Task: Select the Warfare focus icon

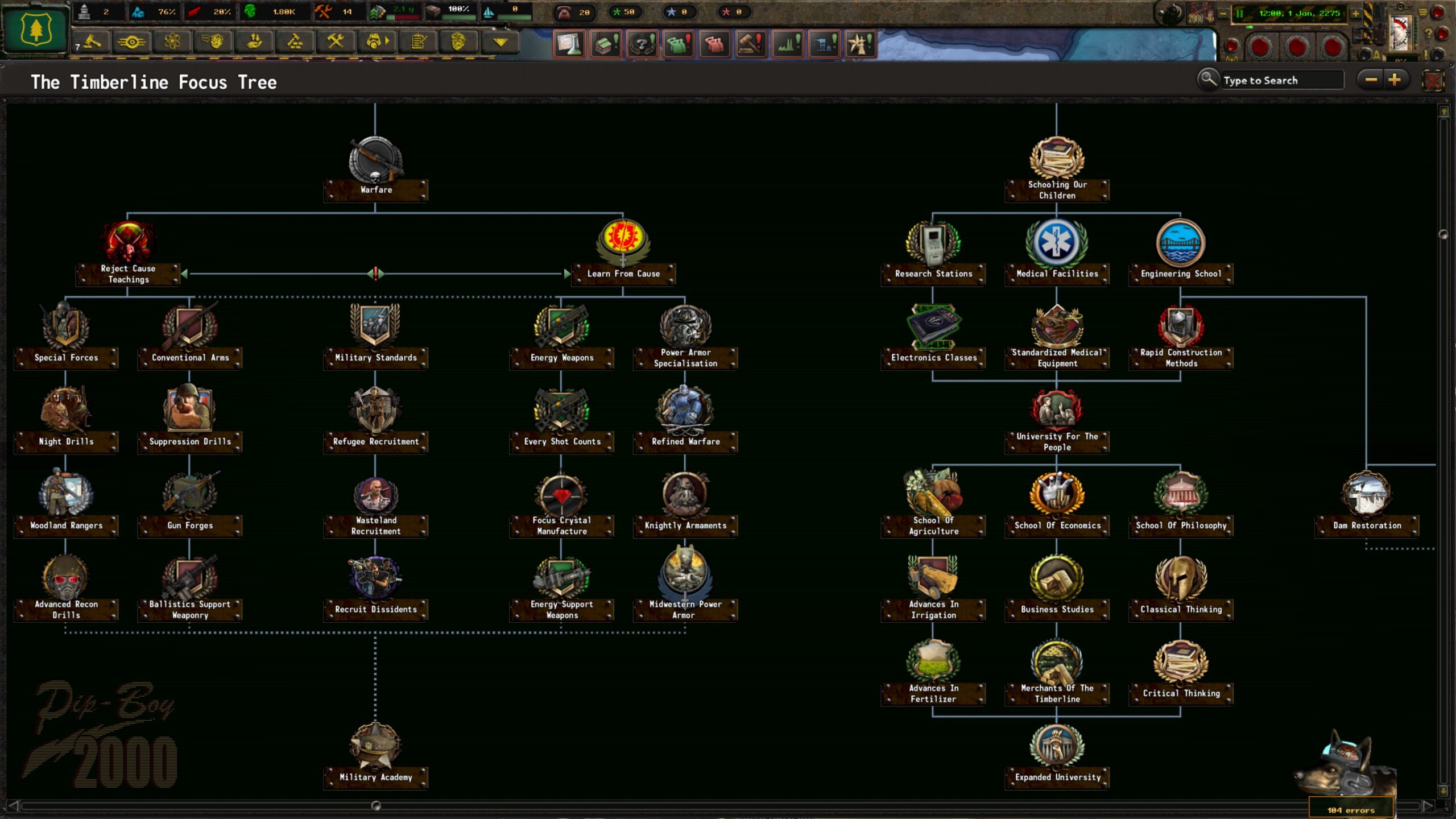Action: tap(375, 162)
